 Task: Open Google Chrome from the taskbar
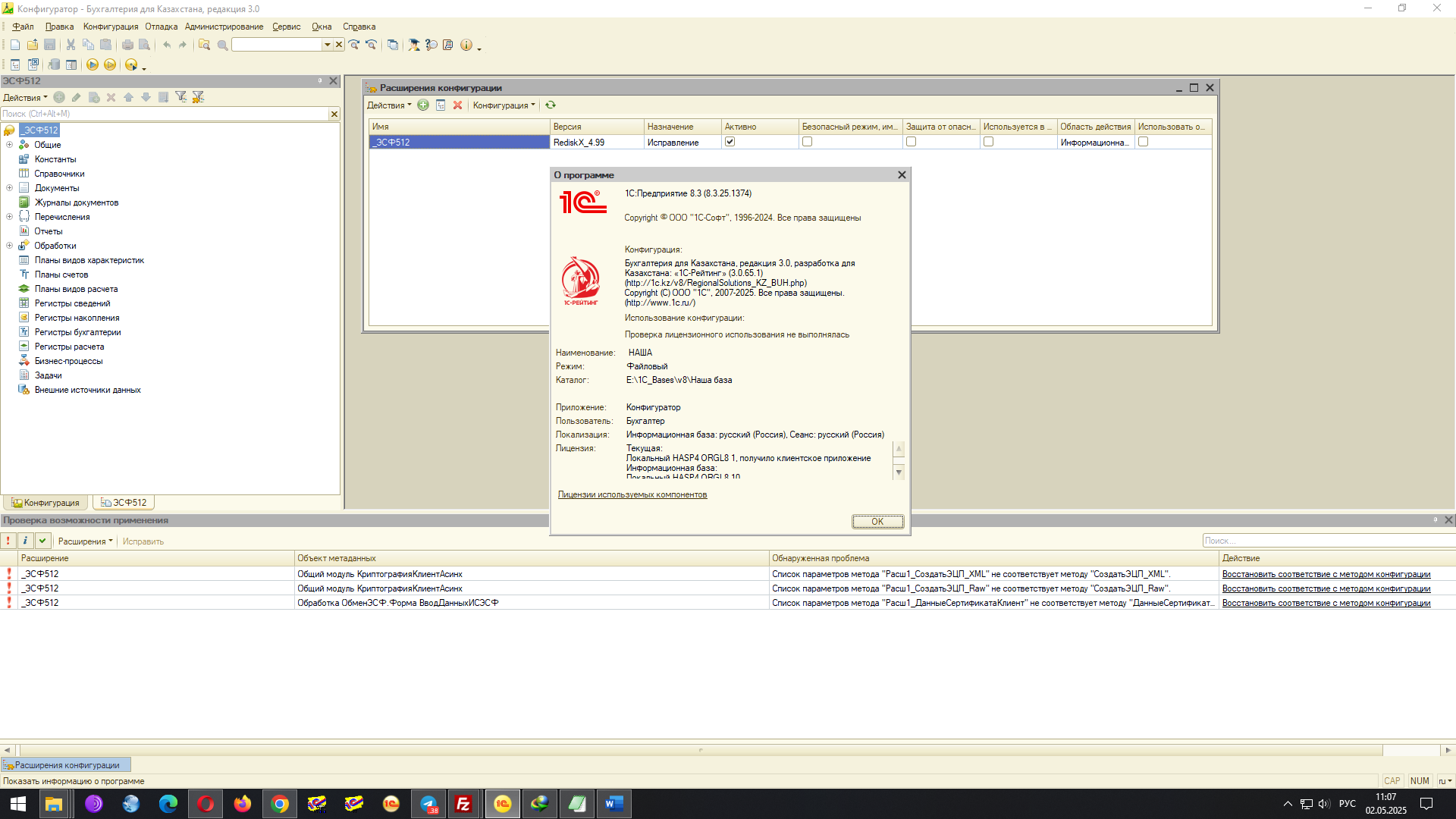[x=280, y=804]
